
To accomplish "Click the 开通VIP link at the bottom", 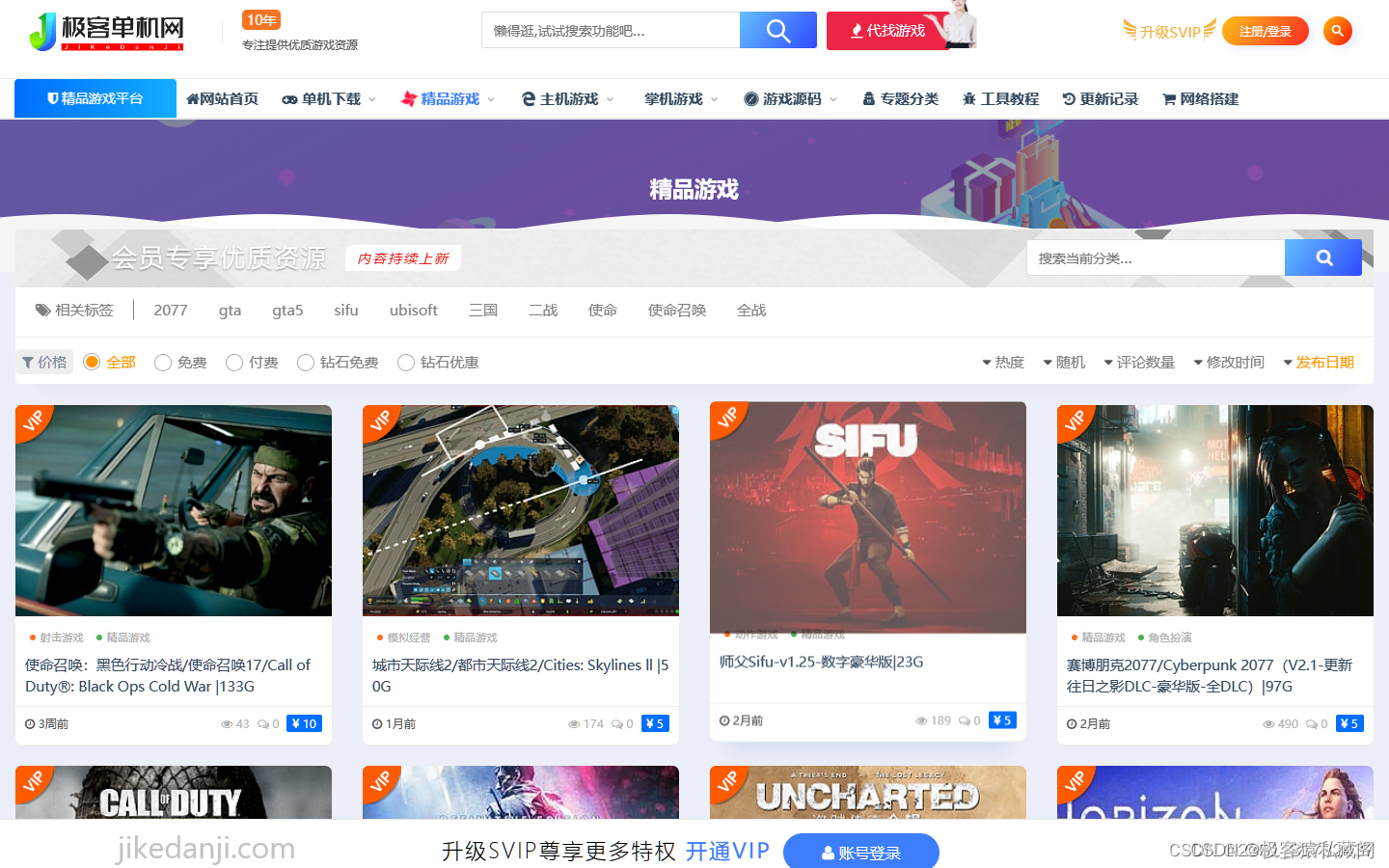I will tap(727, 851).
